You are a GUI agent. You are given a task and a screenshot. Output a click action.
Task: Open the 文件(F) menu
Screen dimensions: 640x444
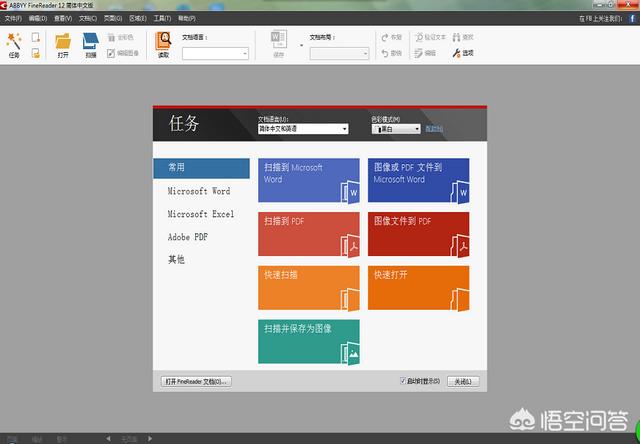(13, 18)
